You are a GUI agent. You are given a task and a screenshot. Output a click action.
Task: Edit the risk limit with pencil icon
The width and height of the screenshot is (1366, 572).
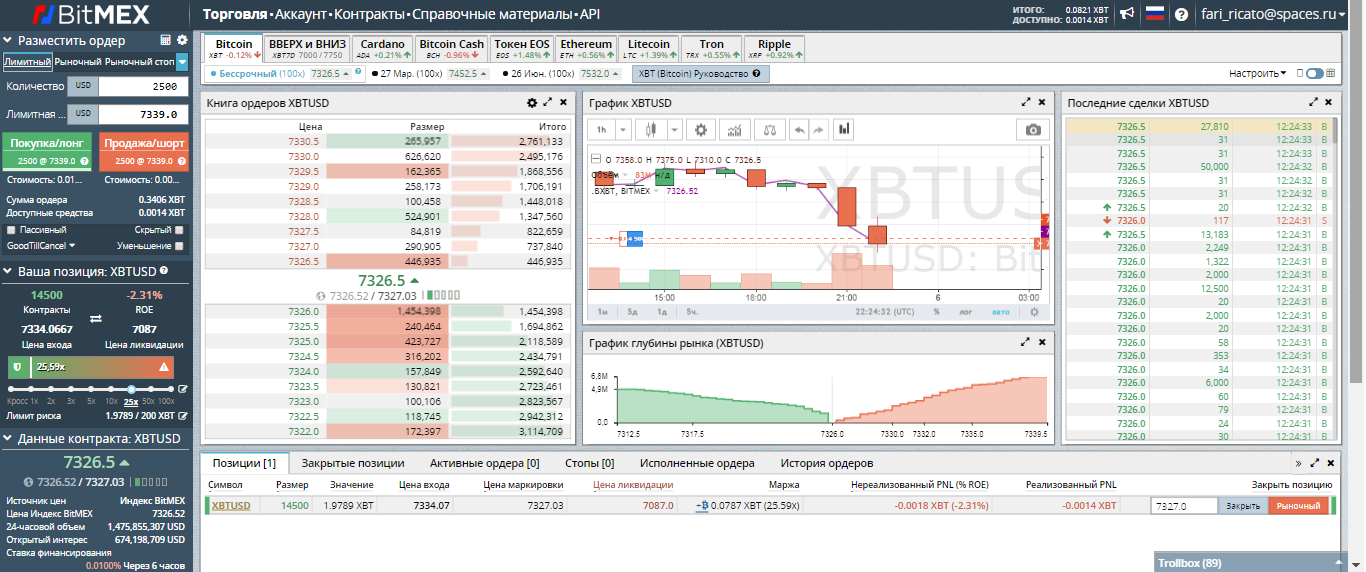tap(182, 415)
